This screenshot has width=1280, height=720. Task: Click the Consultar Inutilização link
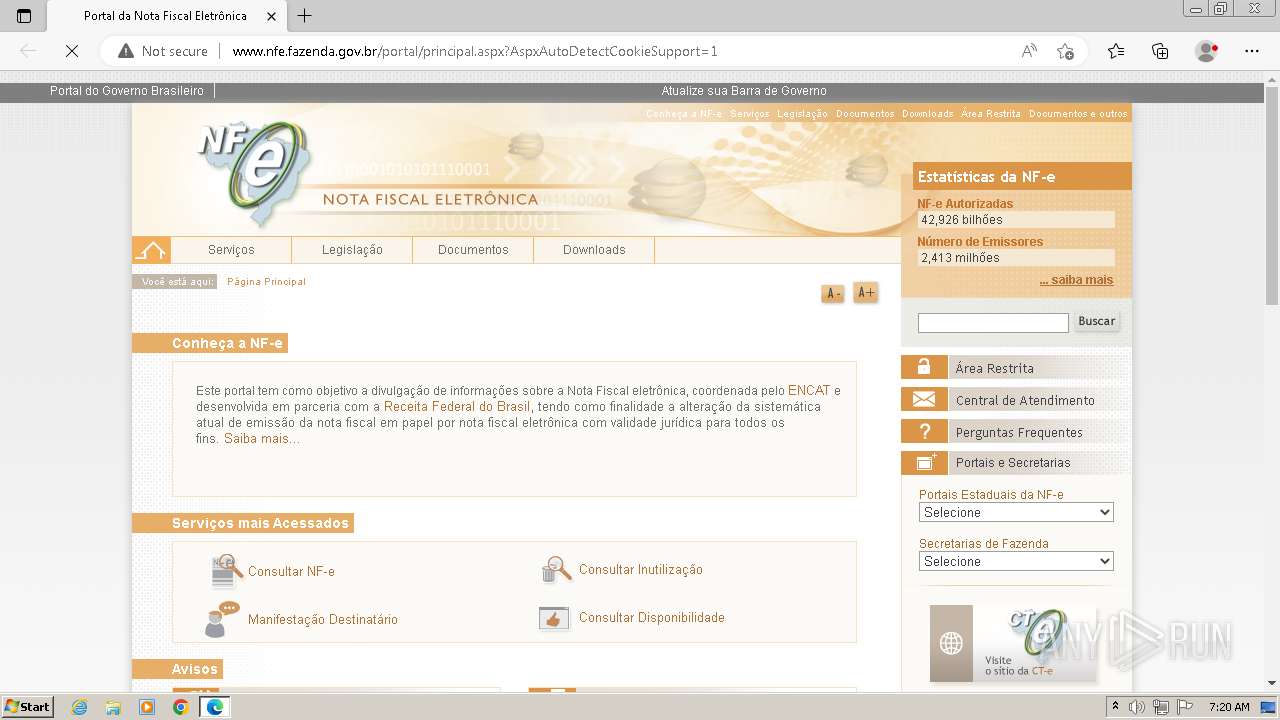[641, 570]
